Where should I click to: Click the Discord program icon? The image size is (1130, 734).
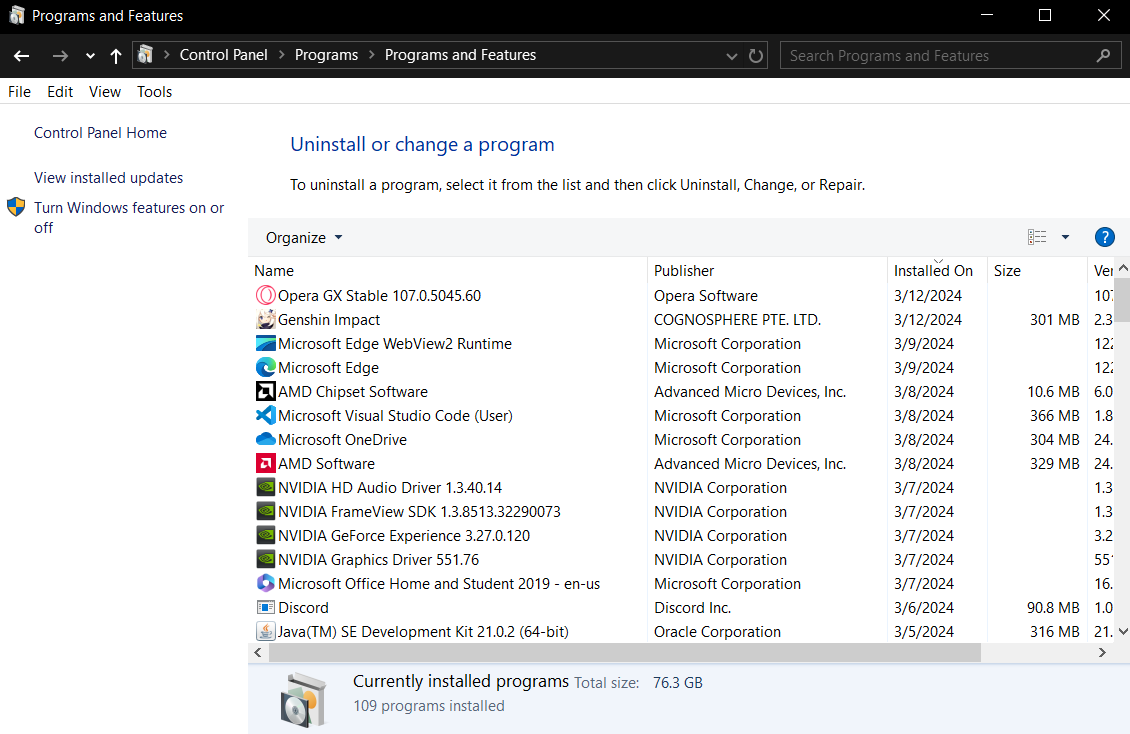click(x=265, y=607)
